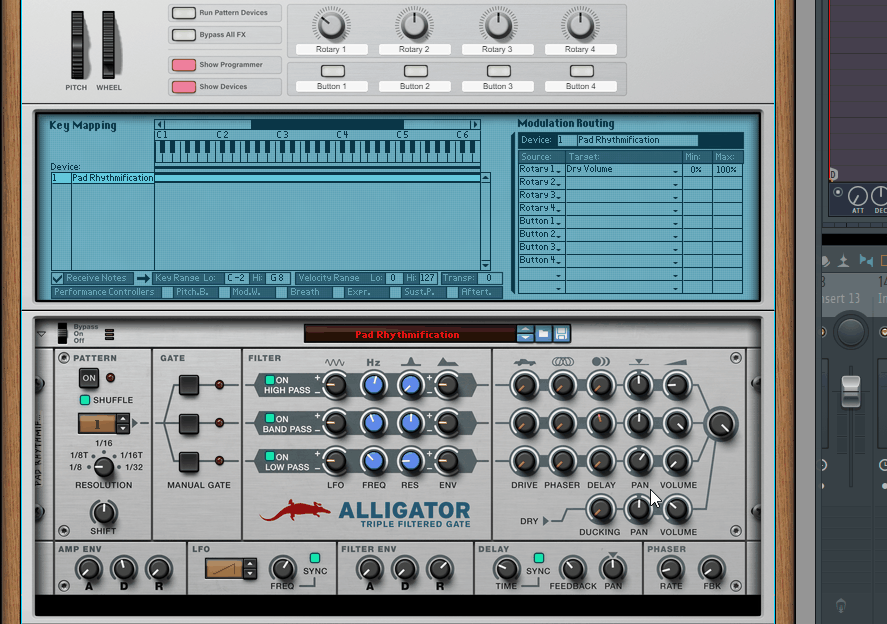The height and width of the screenshot is (624, 887).
Task: Toggle Show Devices button
Action: (x=184, y=87)
